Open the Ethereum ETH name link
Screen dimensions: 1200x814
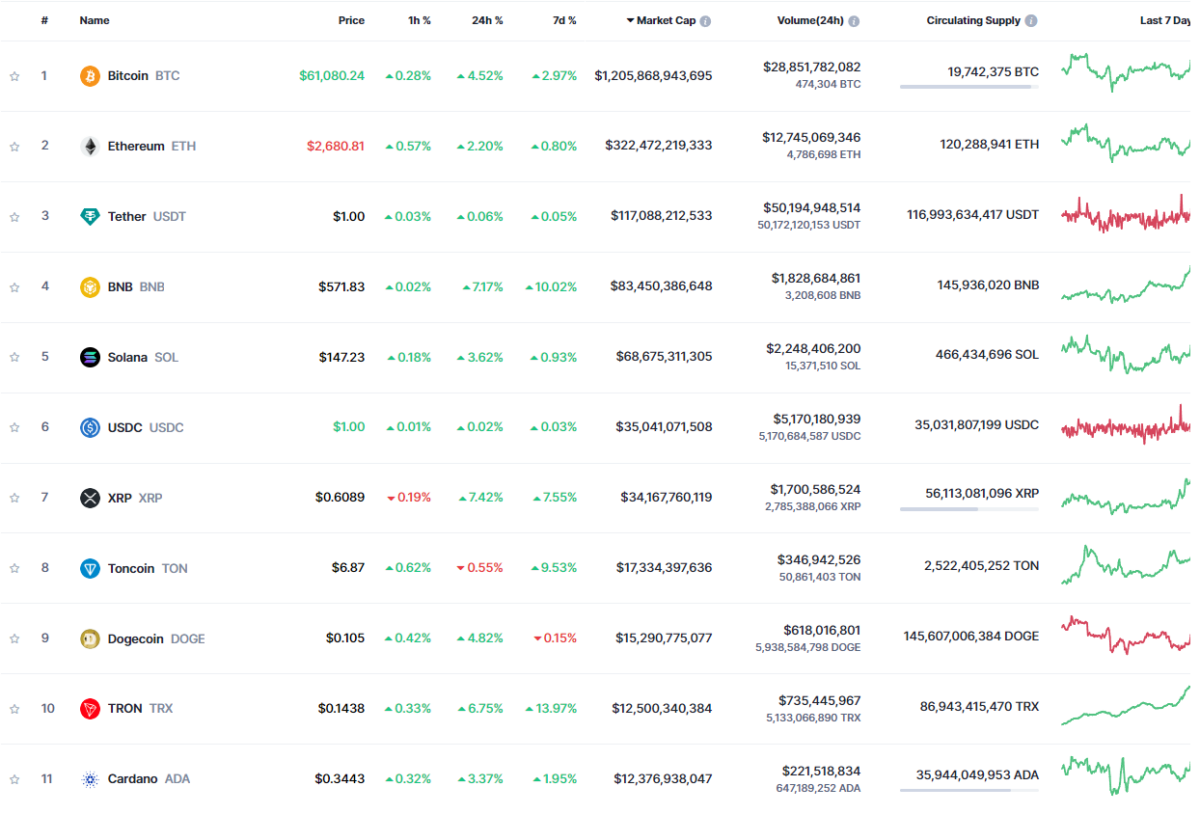tap(152, 146)
